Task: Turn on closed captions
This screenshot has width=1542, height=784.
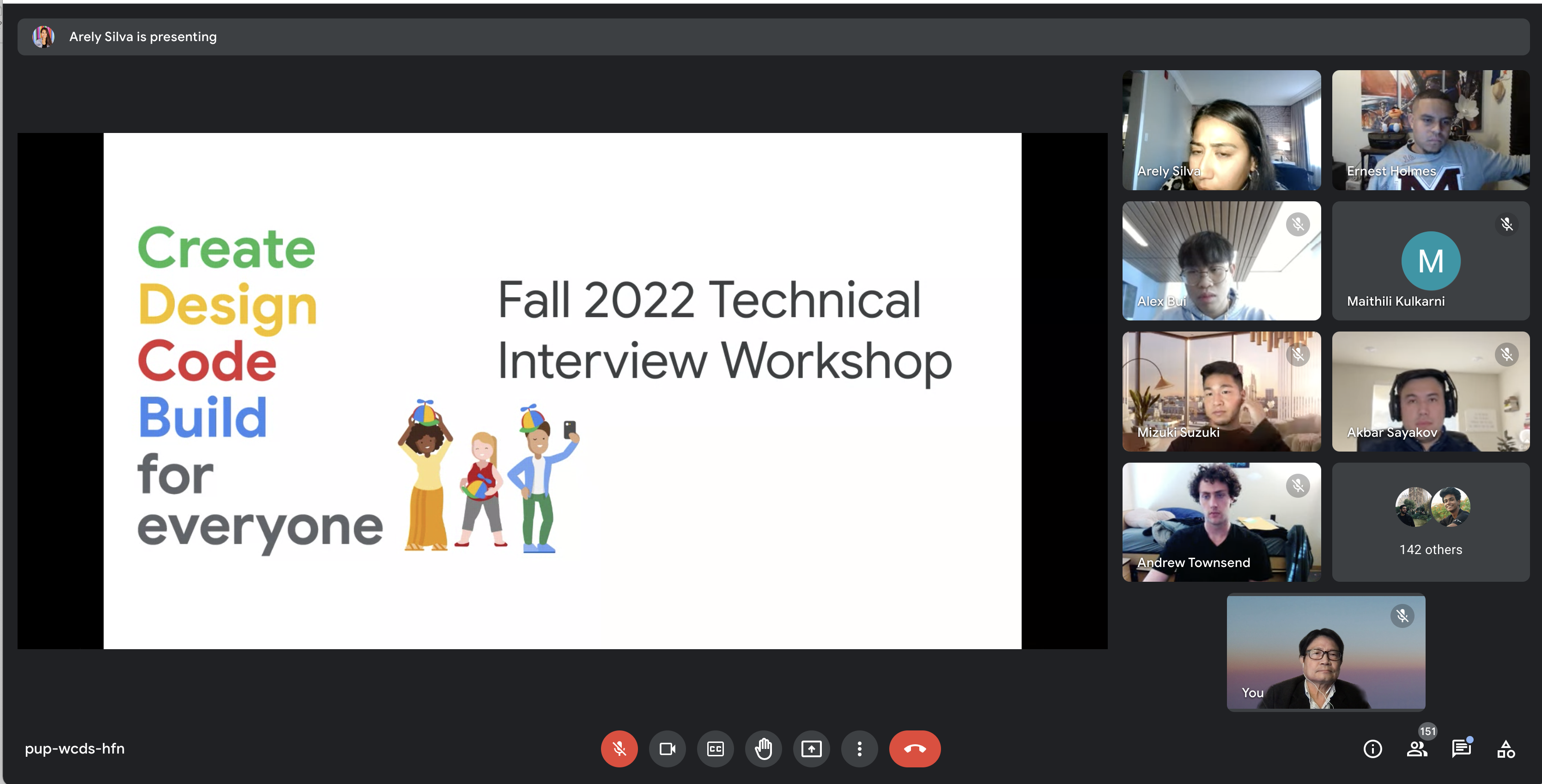Action: (715, 748)
